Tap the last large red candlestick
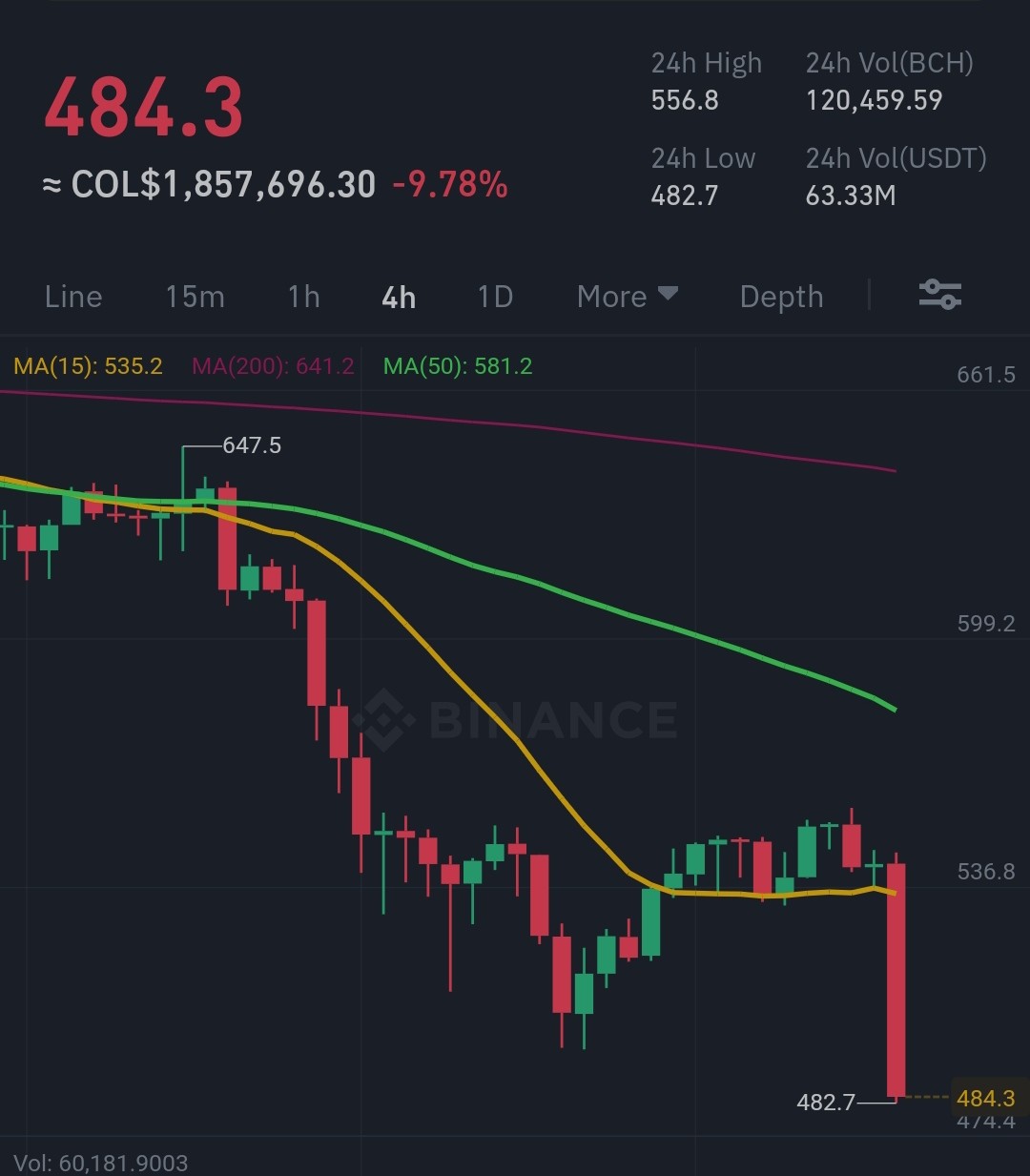1030x1176 pixels. point(896,980)
